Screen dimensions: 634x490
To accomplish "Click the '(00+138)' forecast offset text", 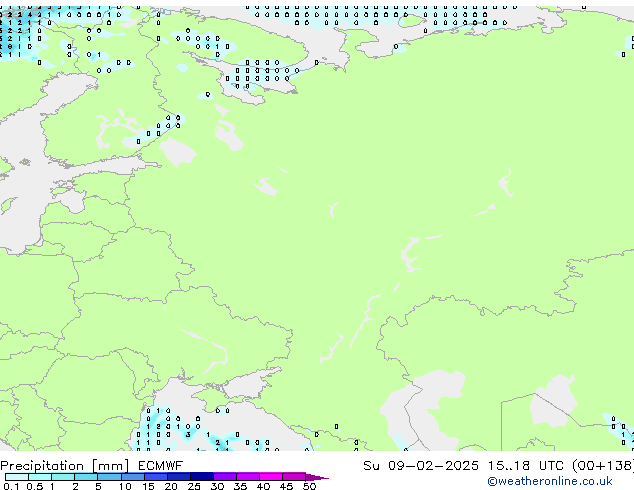I will pyautogui.click(x=603, y=466).
